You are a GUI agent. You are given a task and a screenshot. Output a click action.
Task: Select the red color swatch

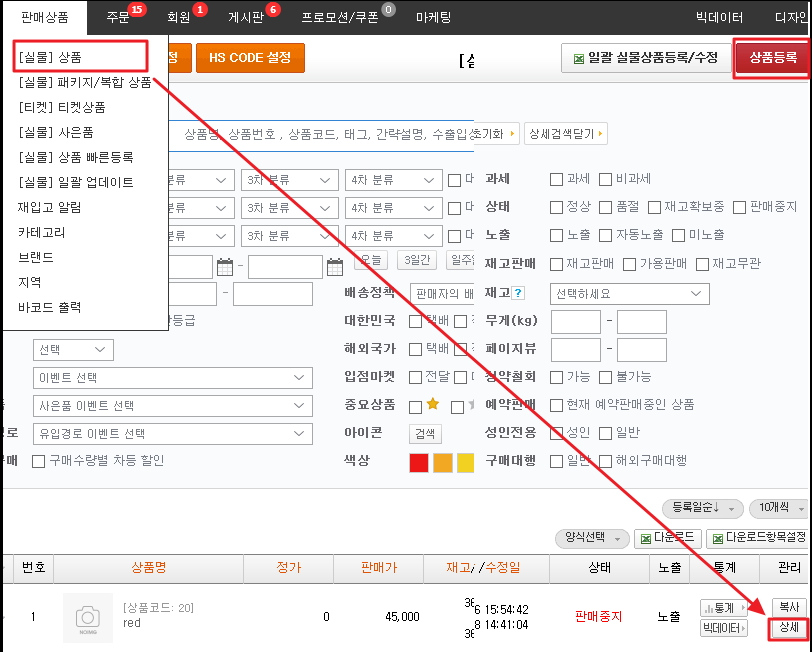click(x=418, y=462)
